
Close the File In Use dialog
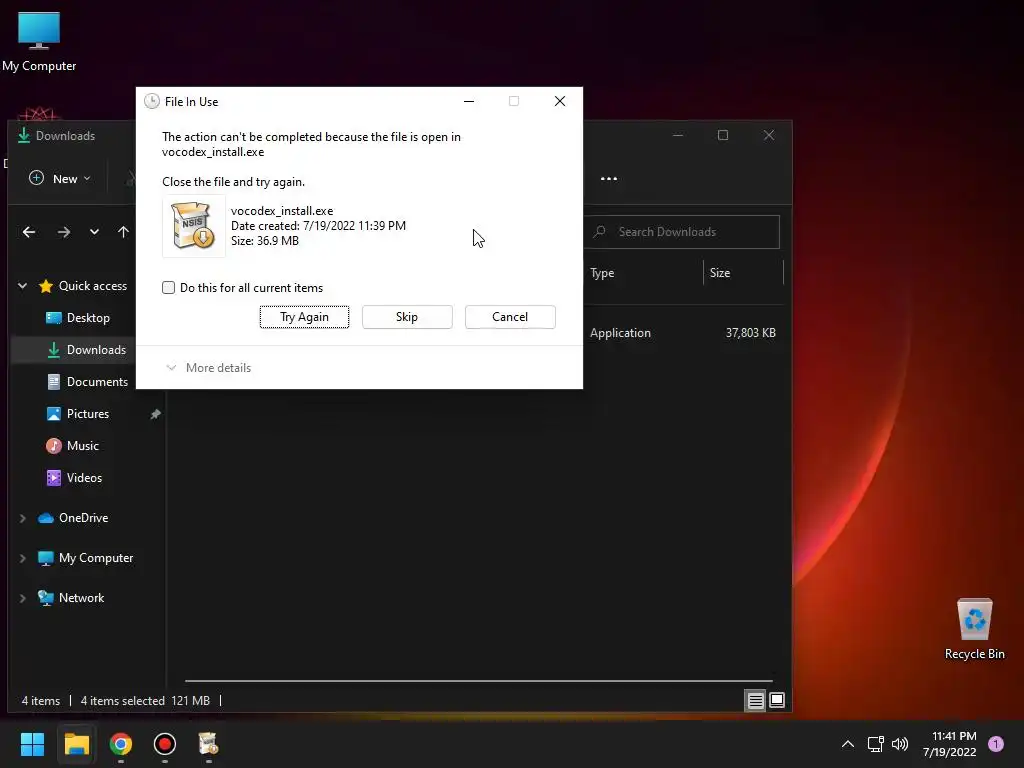coord(560,101)
